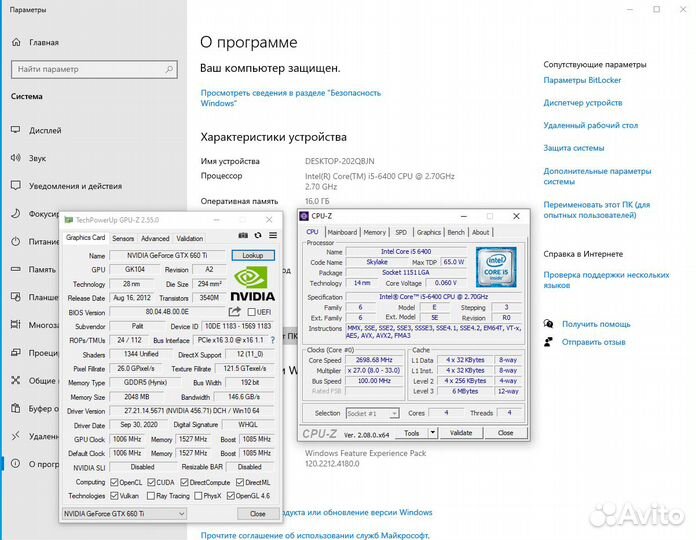This screenshot has width=696, height=540.
Task: Open the Sound settings sidebar icon
Action: [15, 158]
